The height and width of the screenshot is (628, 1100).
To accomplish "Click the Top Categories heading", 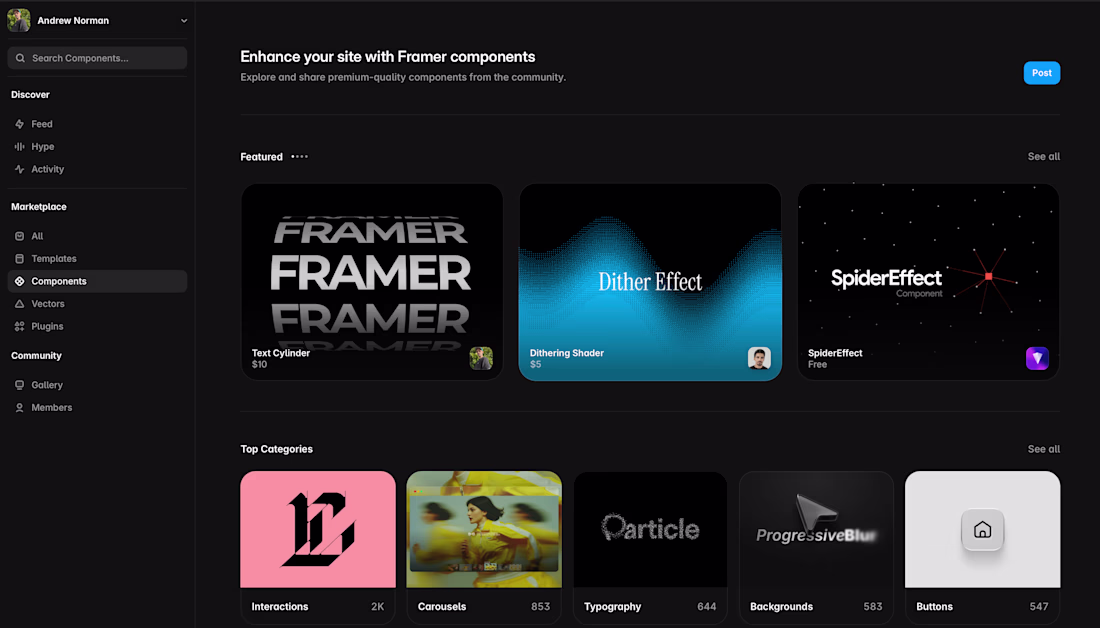I will 276,449.
